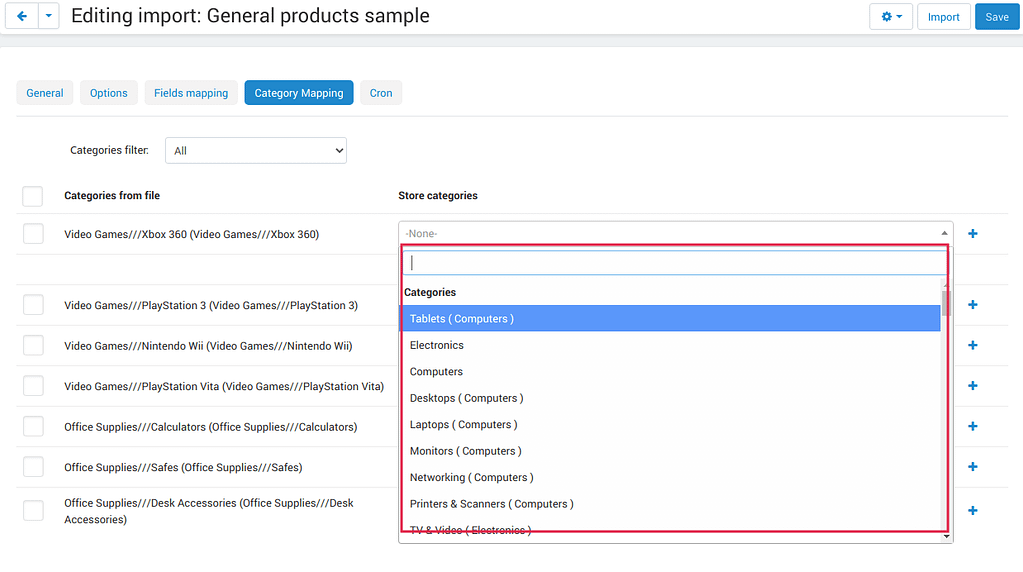Click the Office Supplies///Safes row text
The height and width of the screenshot is (572, 1023).
183,467
